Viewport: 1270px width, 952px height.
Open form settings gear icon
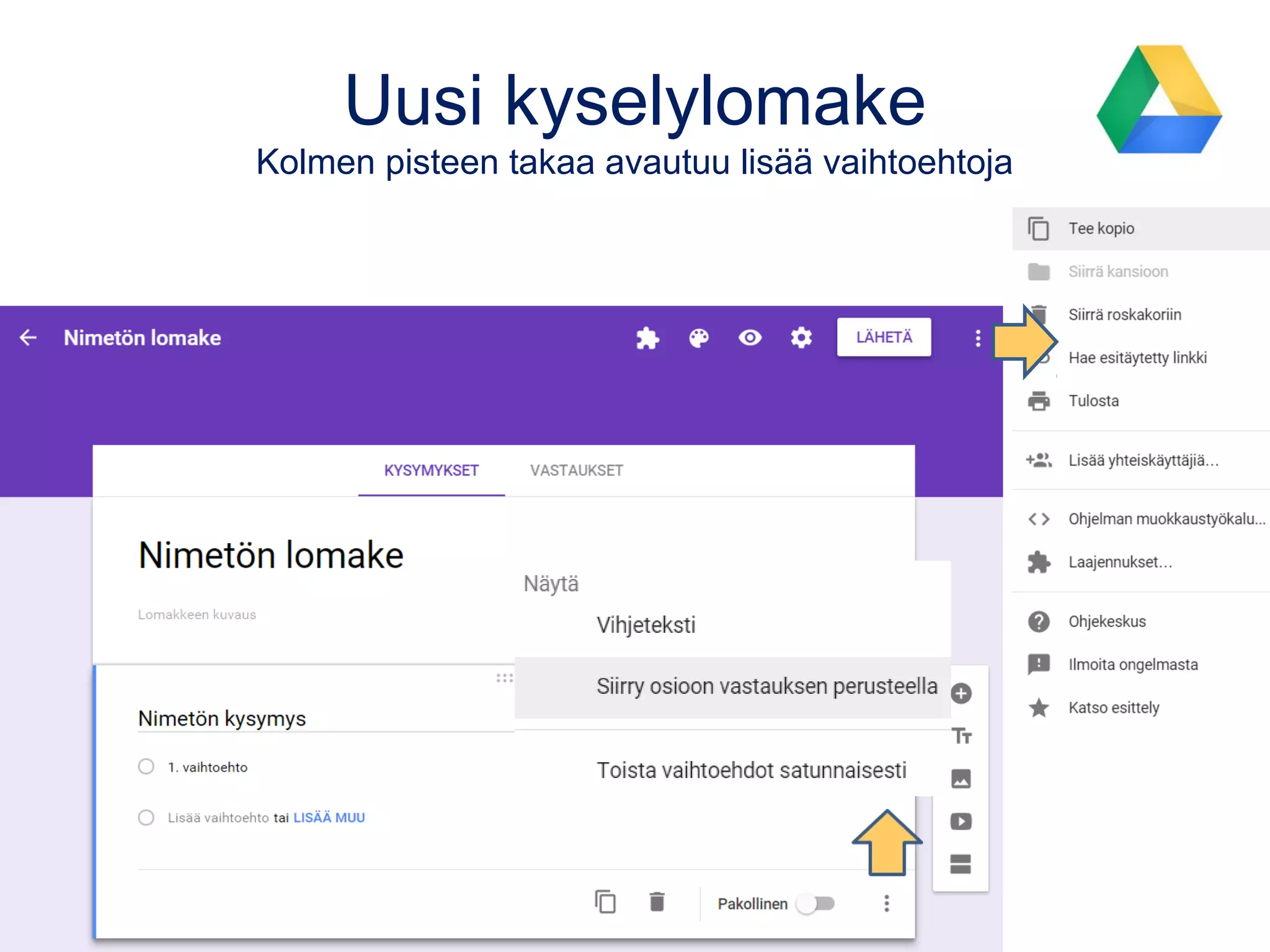tap(801, 338)
